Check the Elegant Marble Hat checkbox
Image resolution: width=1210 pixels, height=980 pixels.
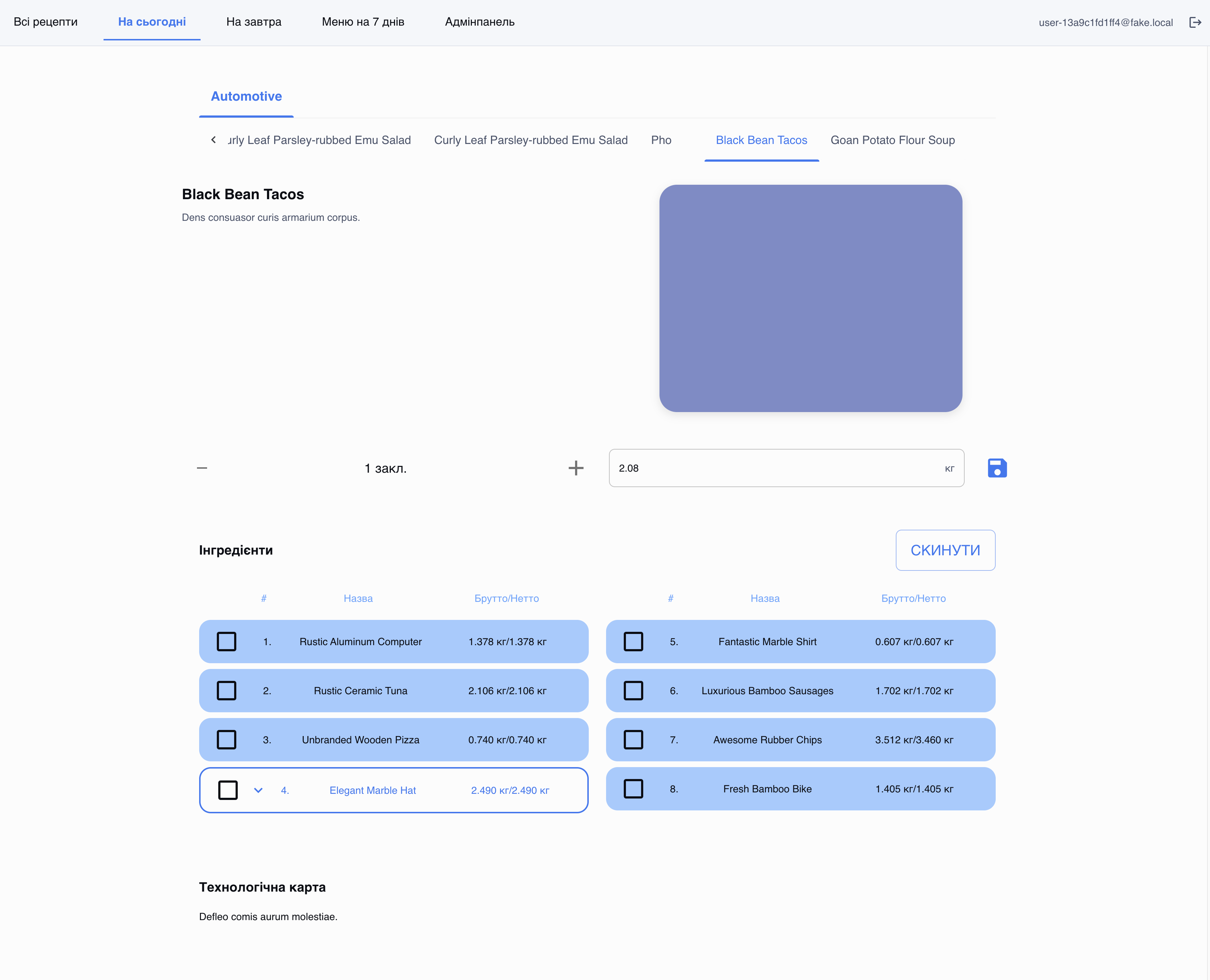(x=228, y=790)
